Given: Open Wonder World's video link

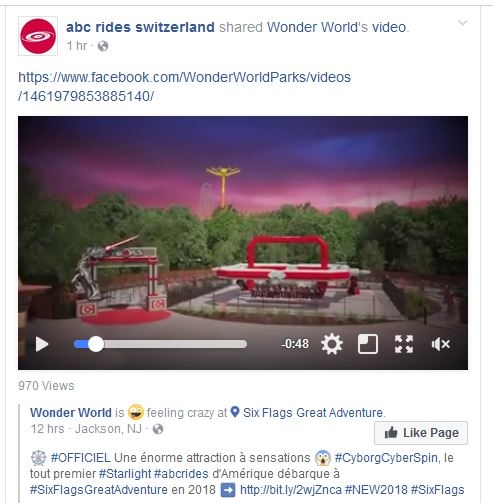Looking at the screenshot, I should 337,27.
